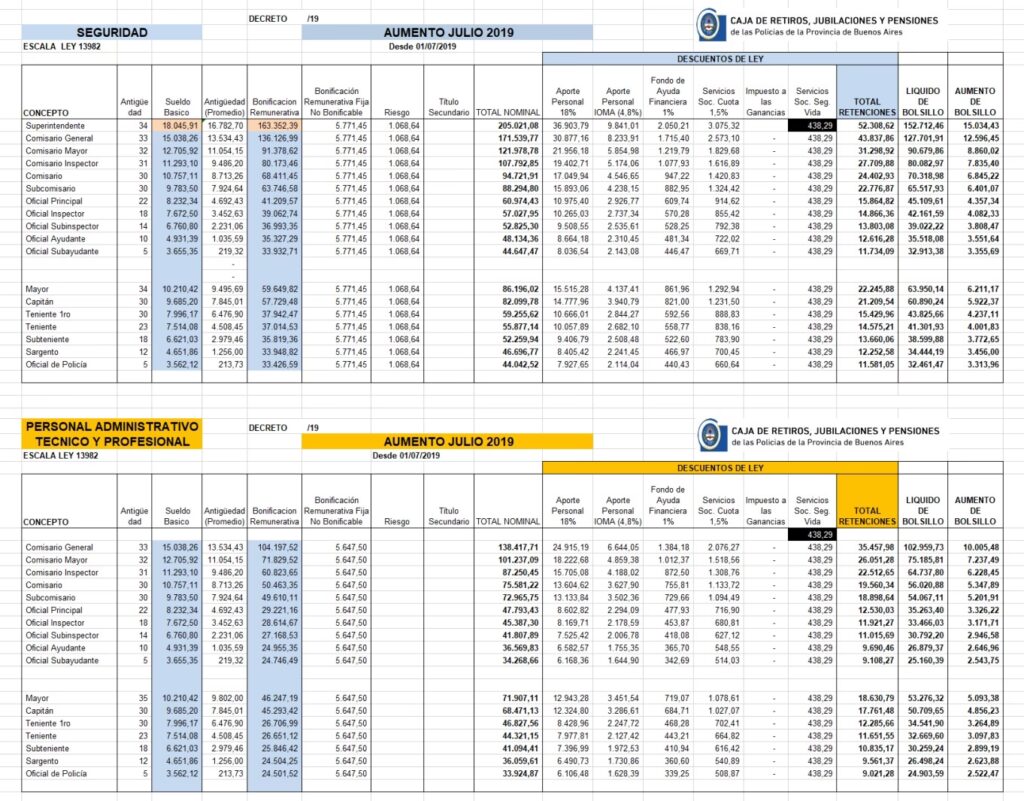The image size is (1024, 801).
Task: Select the 163.352,39 Bonificacion Remunerativa cell
Action: point(275,125)
